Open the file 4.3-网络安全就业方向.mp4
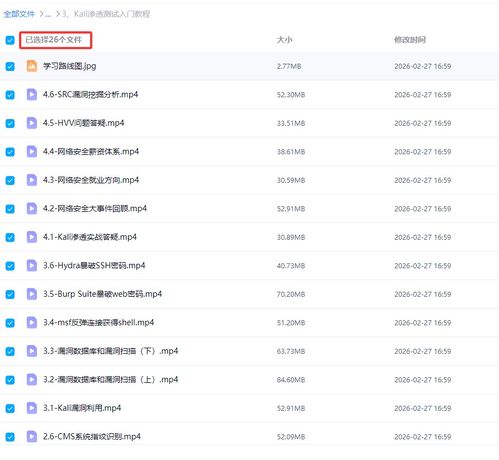 91,180
